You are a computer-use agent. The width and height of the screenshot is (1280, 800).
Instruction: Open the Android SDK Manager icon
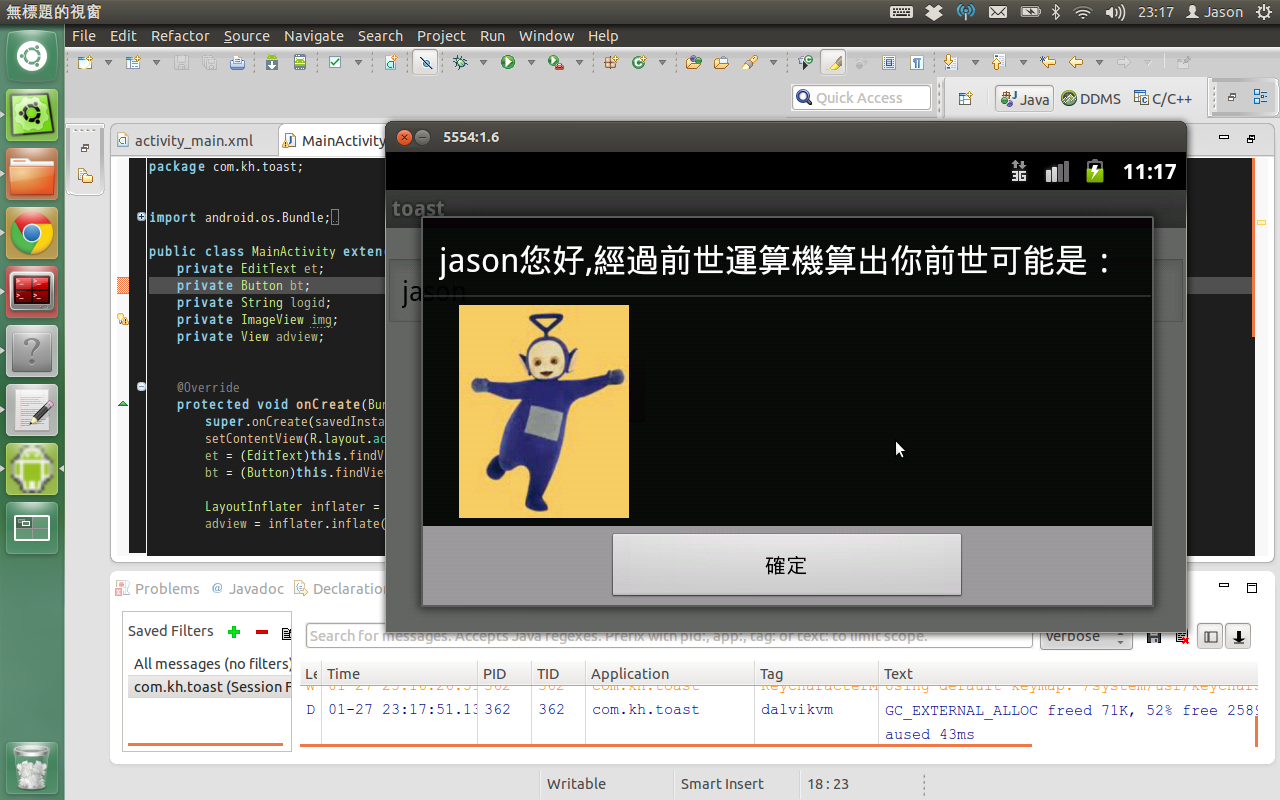[x=272, y=62]
